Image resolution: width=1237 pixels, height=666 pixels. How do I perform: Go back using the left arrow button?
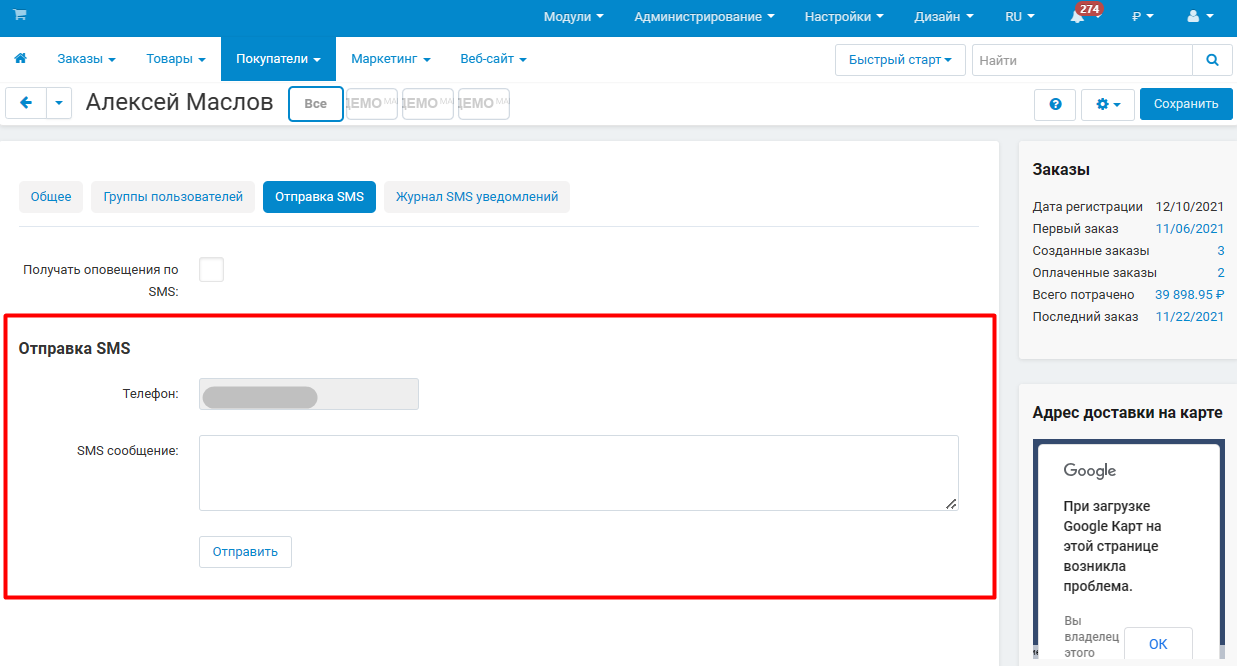(x=26, y=103)
